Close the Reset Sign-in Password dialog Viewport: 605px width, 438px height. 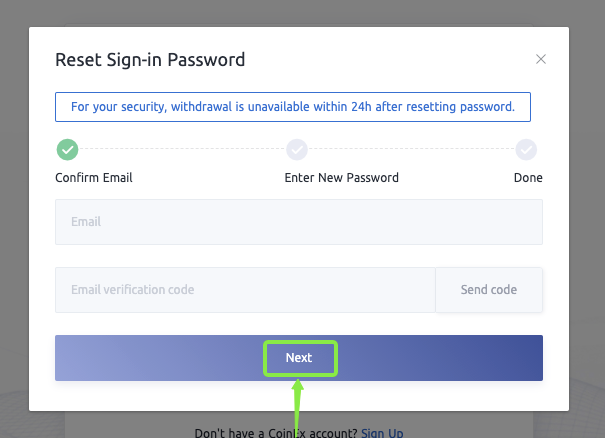click(541, 59)
